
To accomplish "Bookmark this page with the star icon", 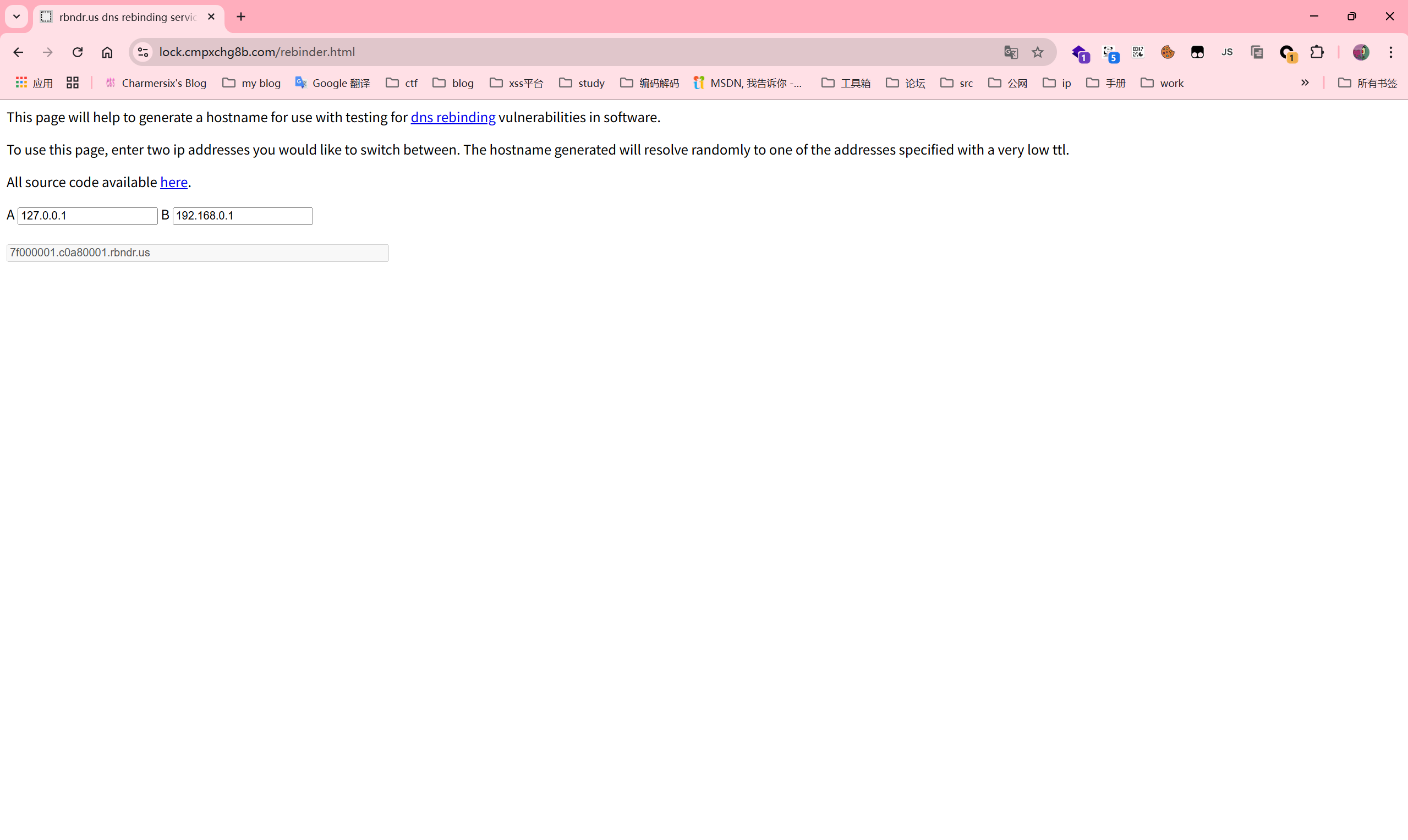I will tap(1037, 52).
